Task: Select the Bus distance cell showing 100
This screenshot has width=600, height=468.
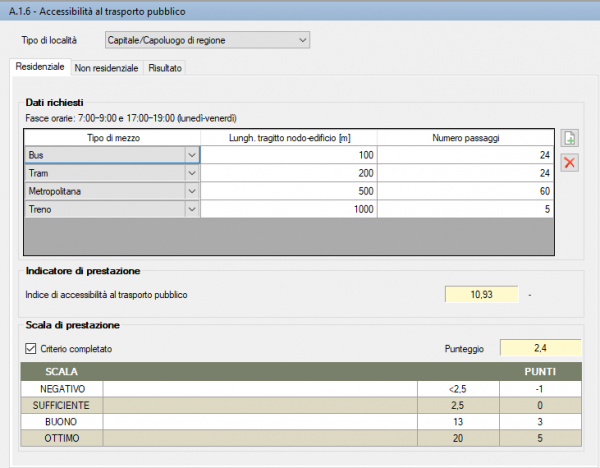Action: pyautogui.click(x=289, y=155)
